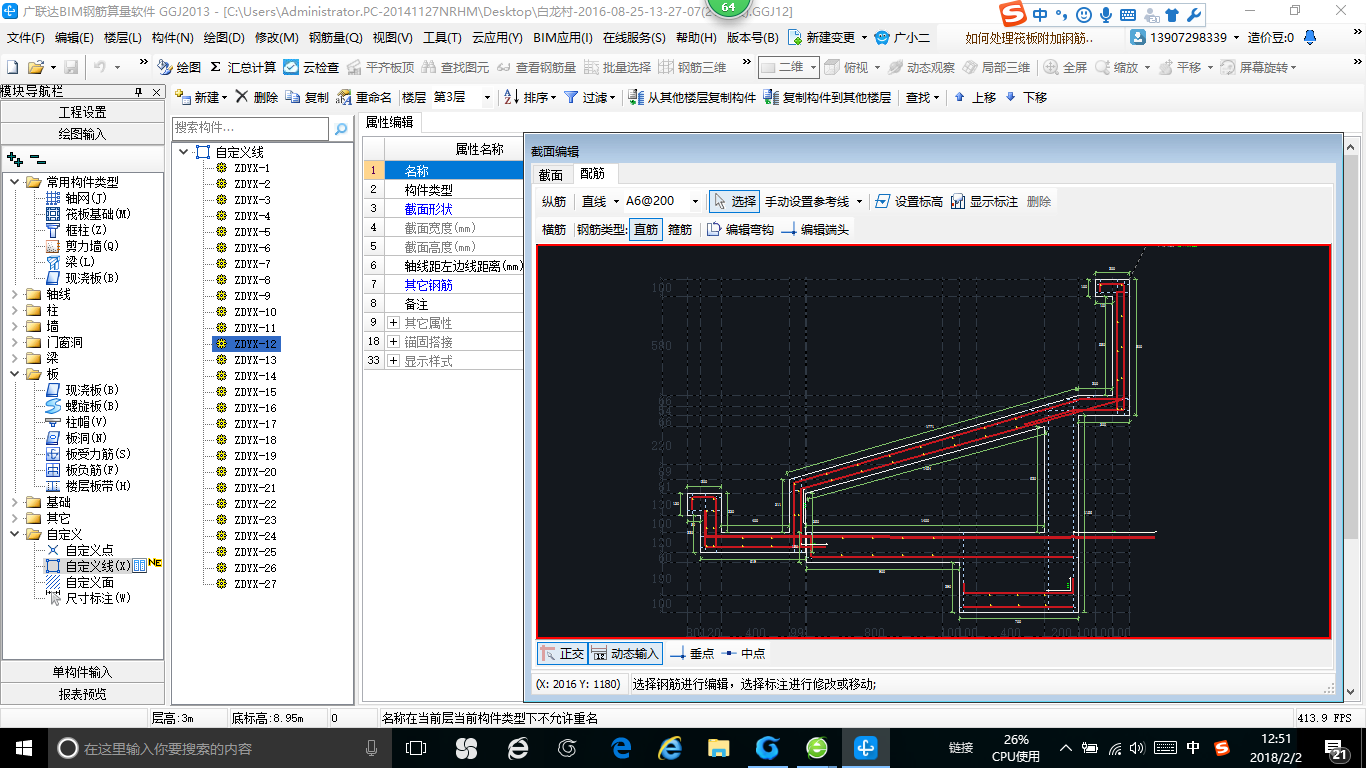Expand 显示样式 property group
The width and height of the screenshot is (1366, 768).
(x=393, y=361)
